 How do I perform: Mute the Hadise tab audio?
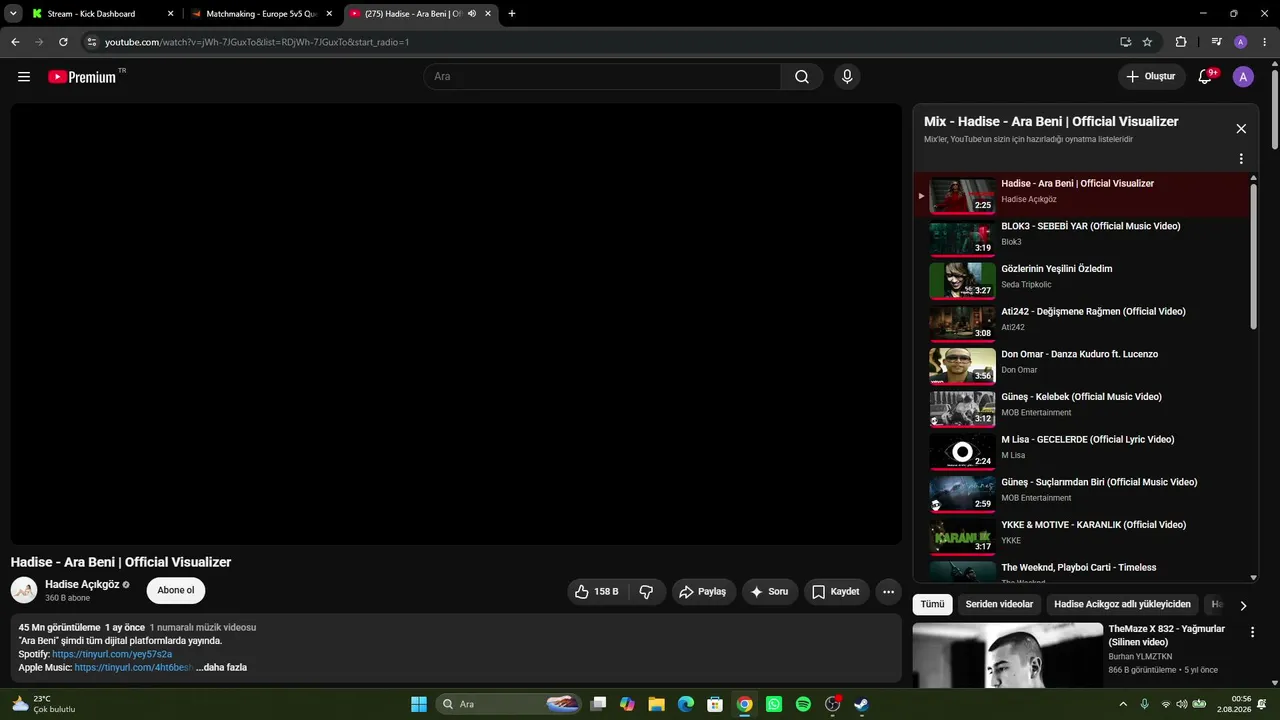point(472,14)
